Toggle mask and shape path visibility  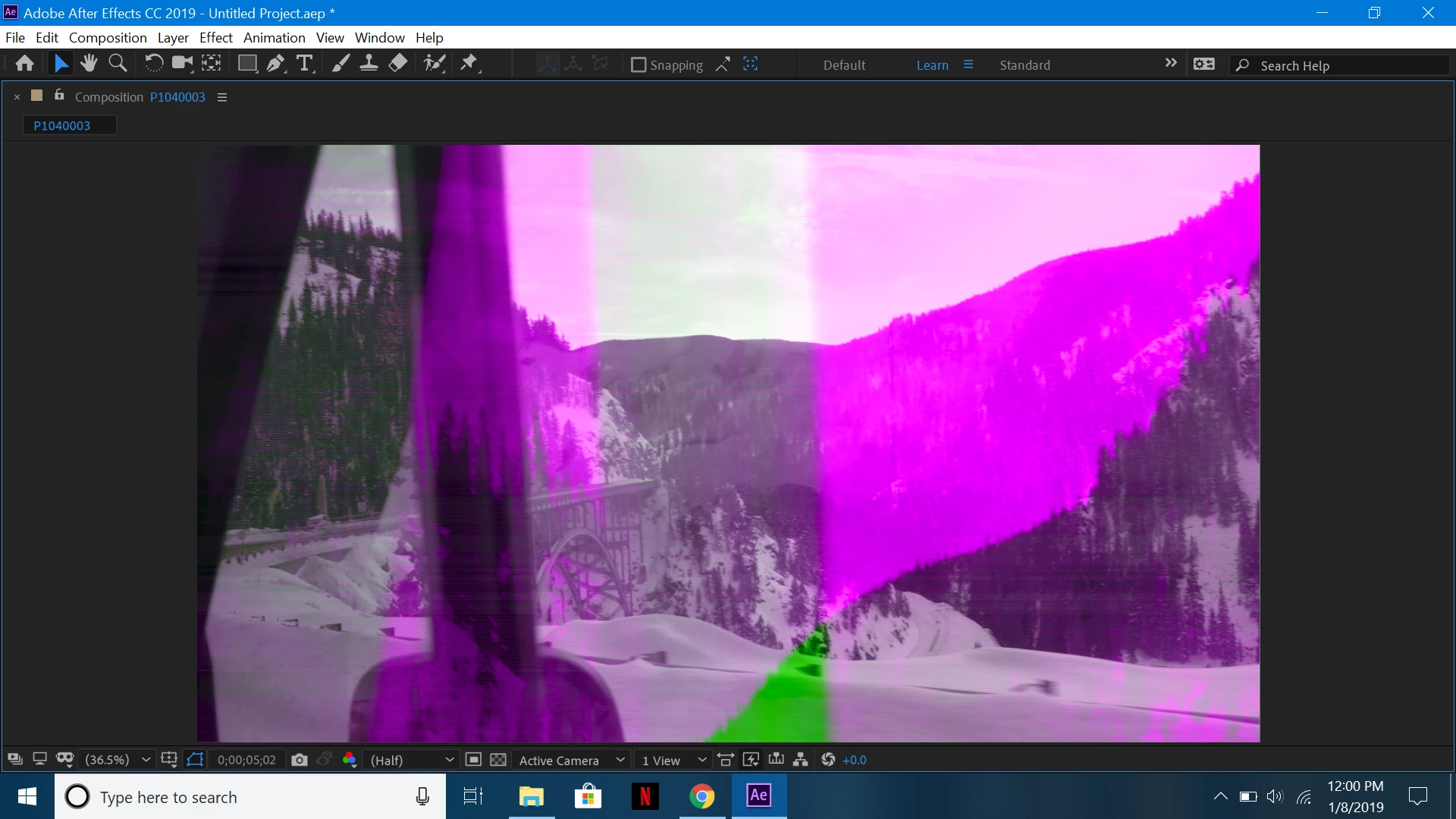click(x=195, y=760)
